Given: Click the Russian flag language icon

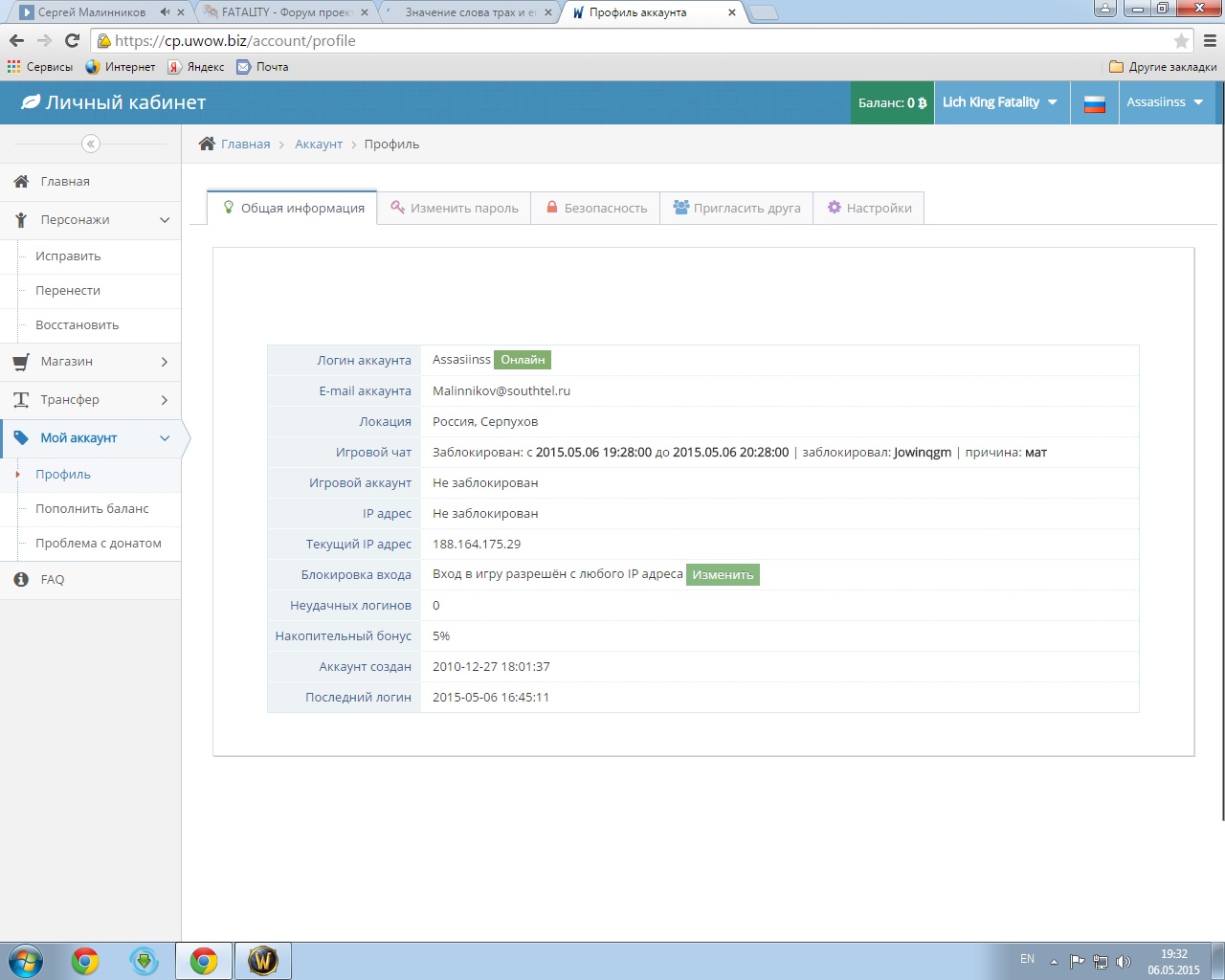Looking at the screenshot, I should (x=1095, y=103).
